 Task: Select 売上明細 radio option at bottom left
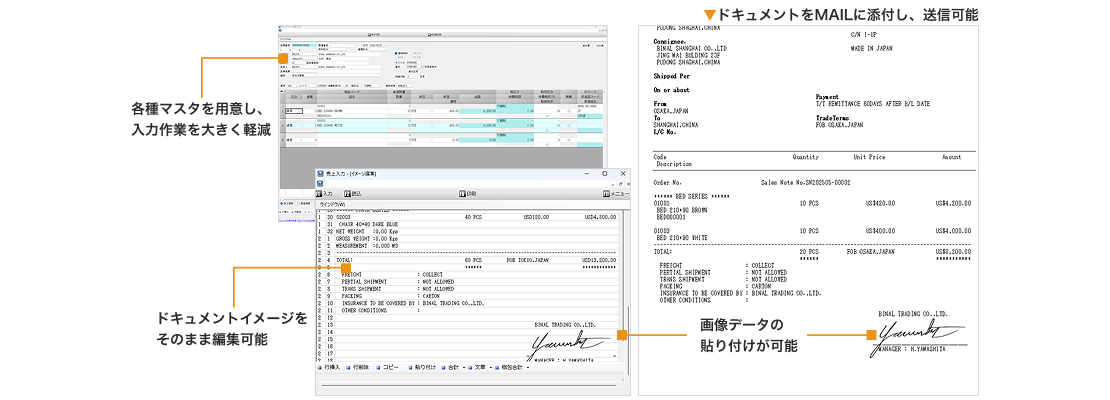281,202
